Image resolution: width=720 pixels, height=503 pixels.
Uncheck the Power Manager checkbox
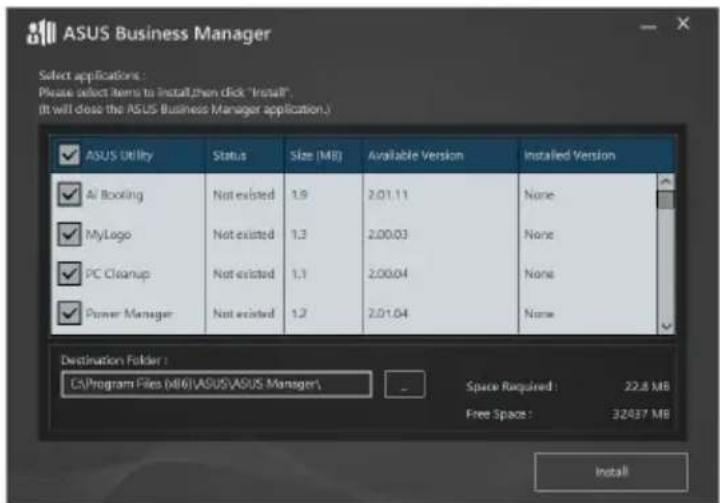tap(69, 313)
